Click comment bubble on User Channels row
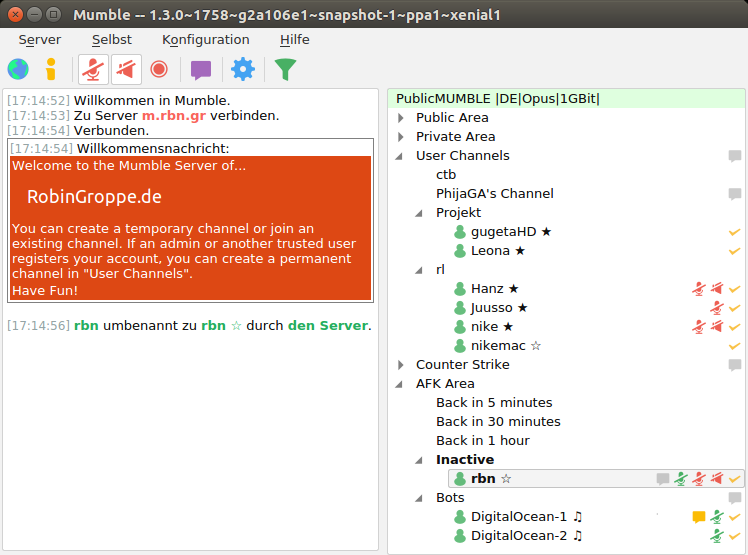Screen dimensions: 748x555 pyautogui.click(x=735, y=156)
